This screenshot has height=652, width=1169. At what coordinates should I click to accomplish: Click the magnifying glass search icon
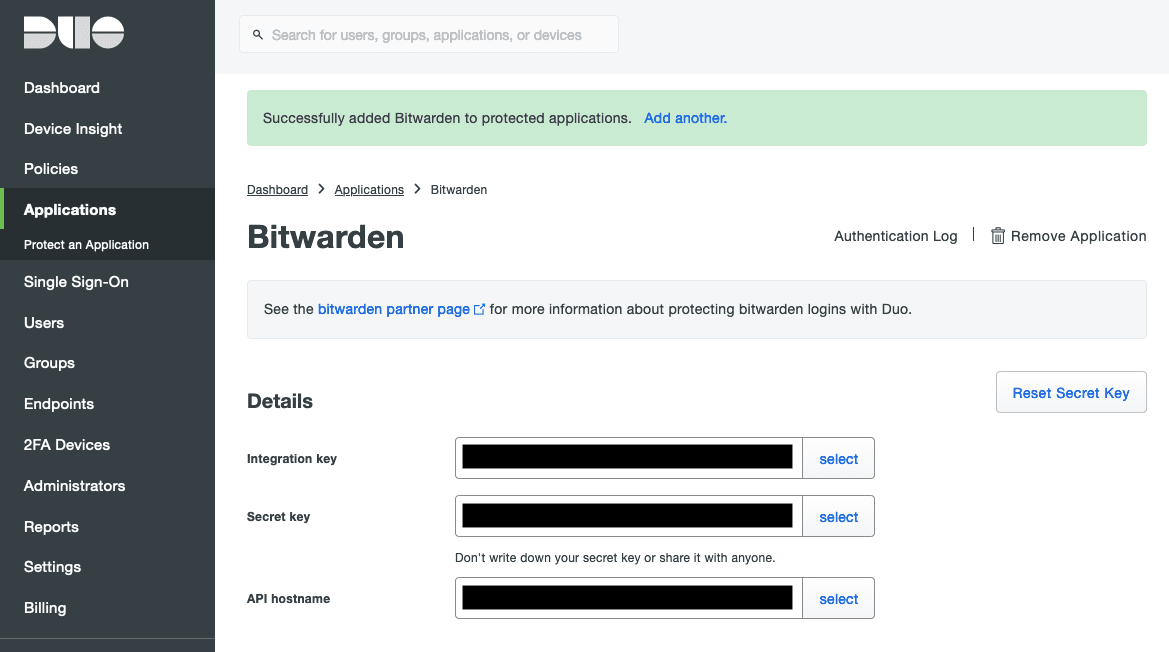pyautogui.click(x=258, y=33)
